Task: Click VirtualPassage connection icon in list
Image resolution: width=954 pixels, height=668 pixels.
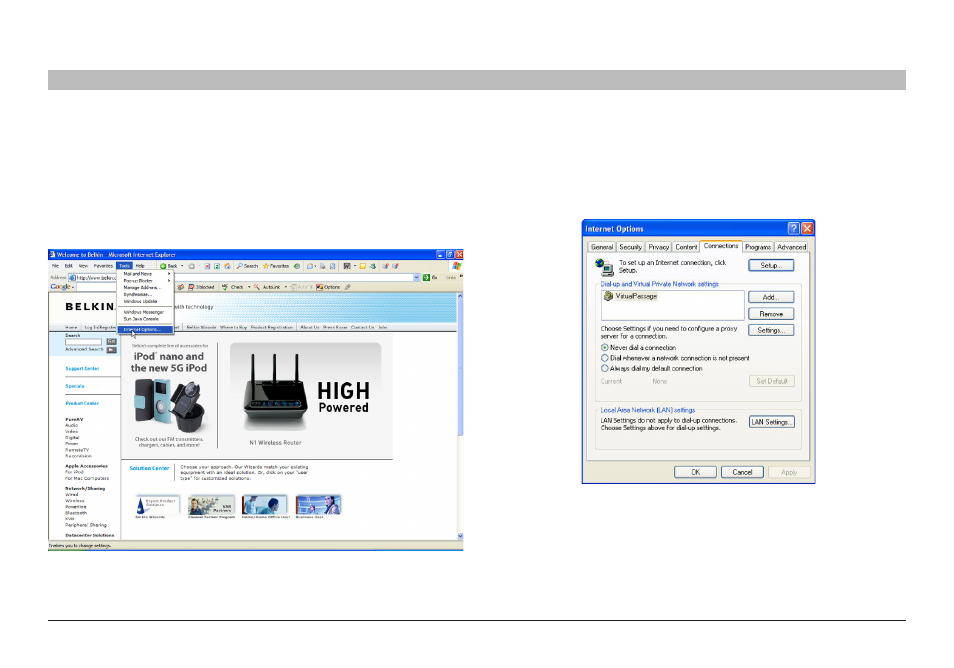Action: pos(608,296)
